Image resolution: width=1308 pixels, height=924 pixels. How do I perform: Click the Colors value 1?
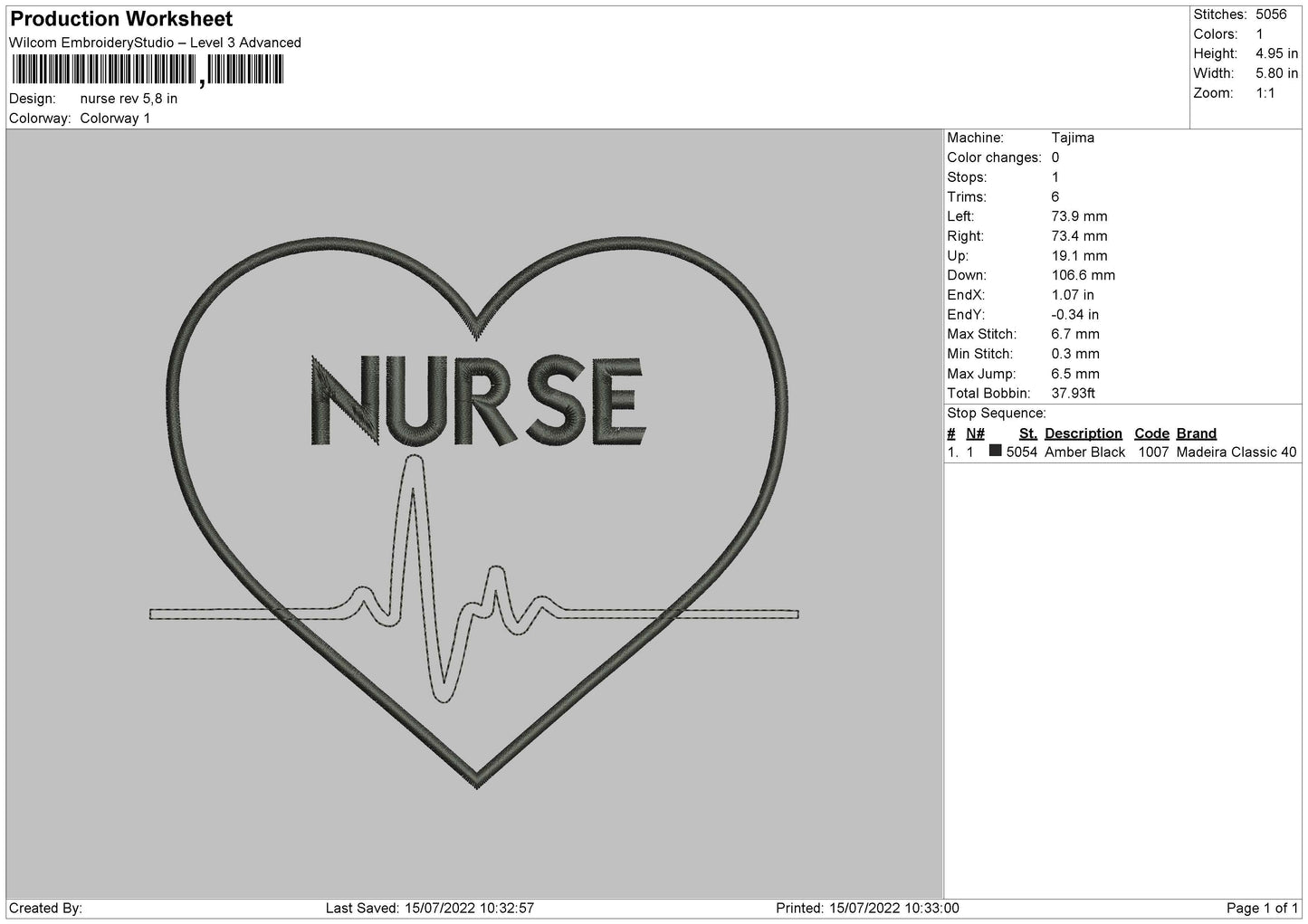point(1259,34)
